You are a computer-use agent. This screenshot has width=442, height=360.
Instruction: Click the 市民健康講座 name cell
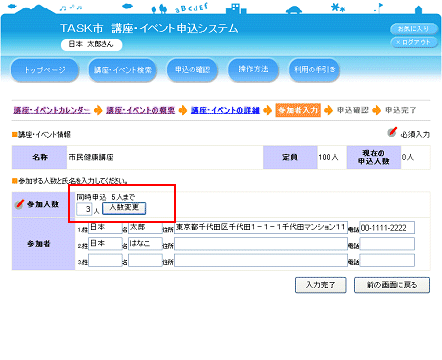pos(165,157)
